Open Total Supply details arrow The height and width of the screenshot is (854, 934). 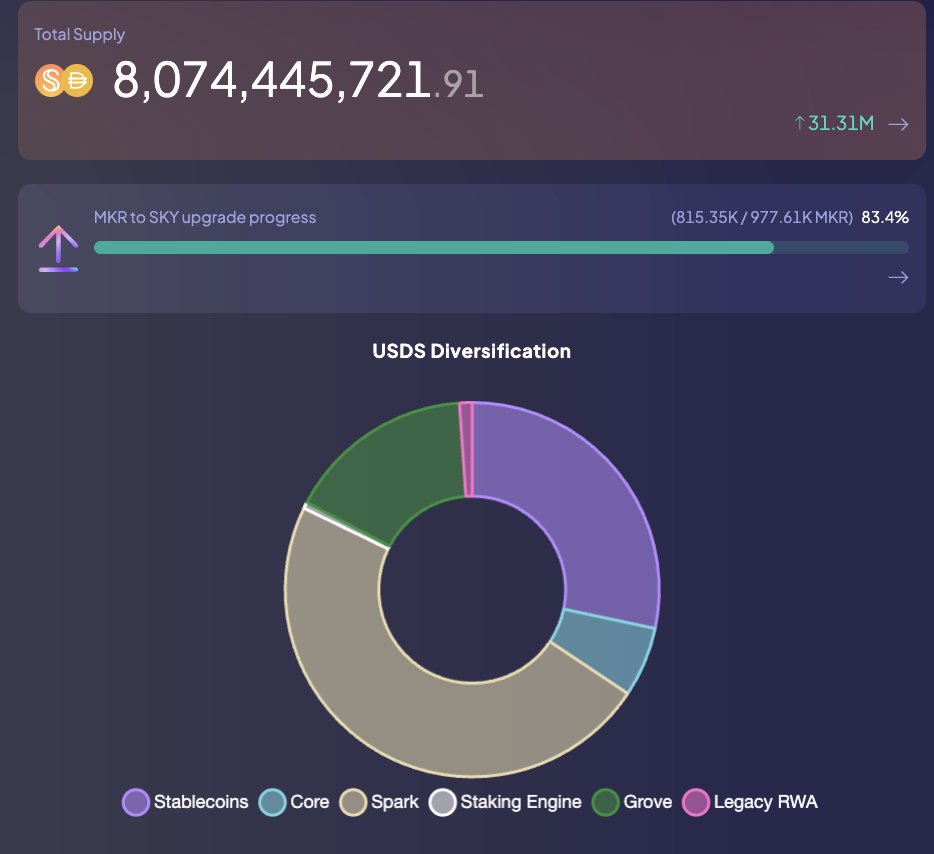898,124
